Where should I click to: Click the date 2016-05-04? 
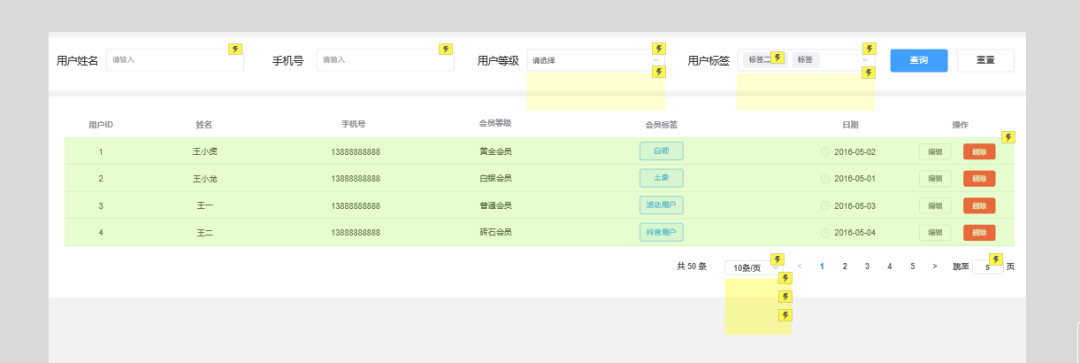tap(855, 233)
